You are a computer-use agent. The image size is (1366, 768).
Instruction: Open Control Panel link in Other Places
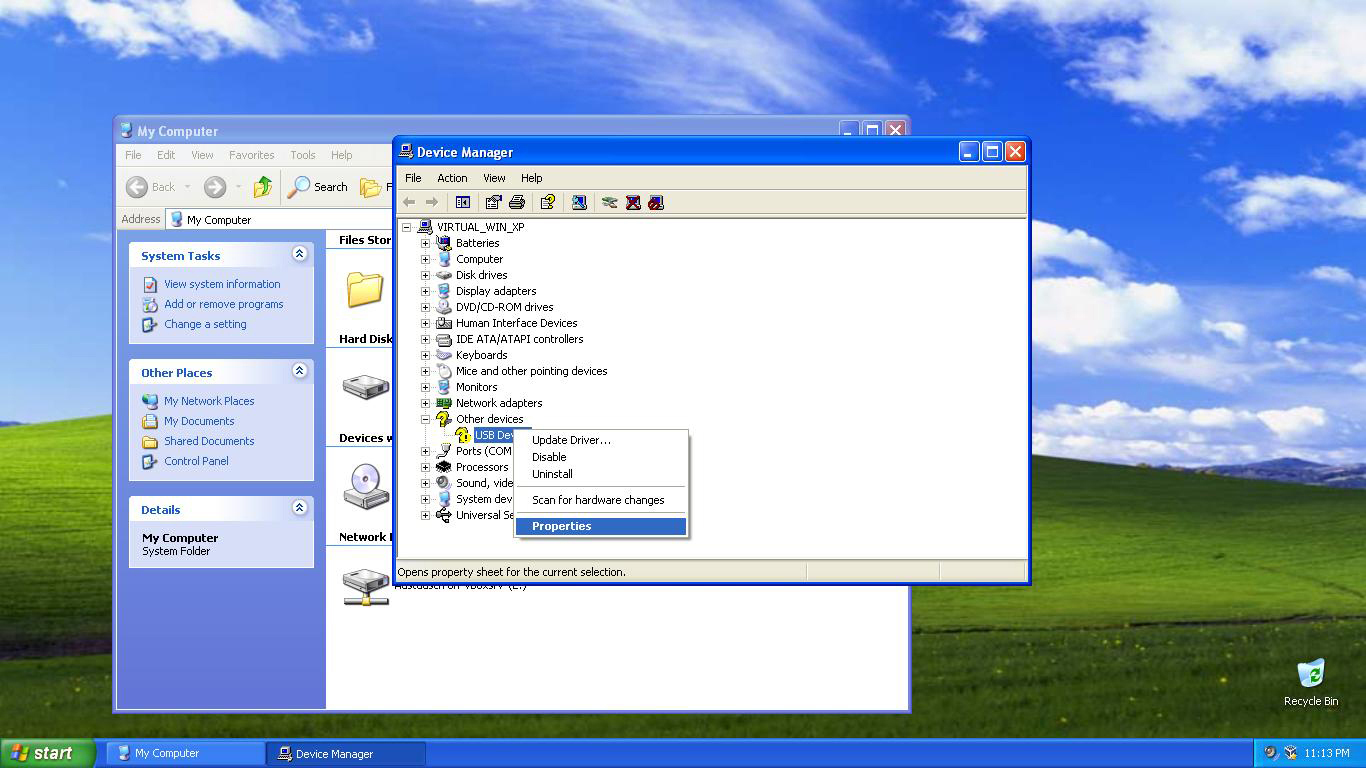(196, 461)
